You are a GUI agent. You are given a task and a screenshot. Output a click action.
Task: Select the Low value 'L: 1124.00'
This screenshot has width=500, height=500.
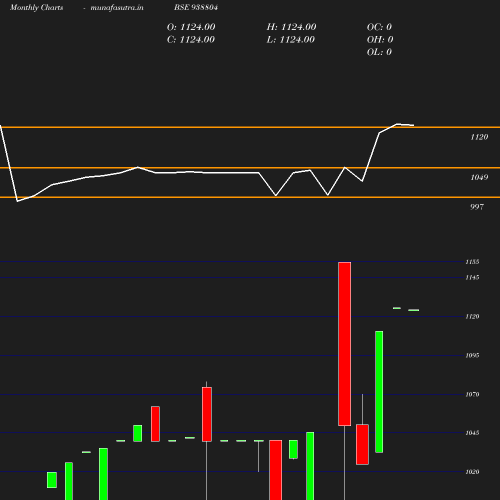291,40
